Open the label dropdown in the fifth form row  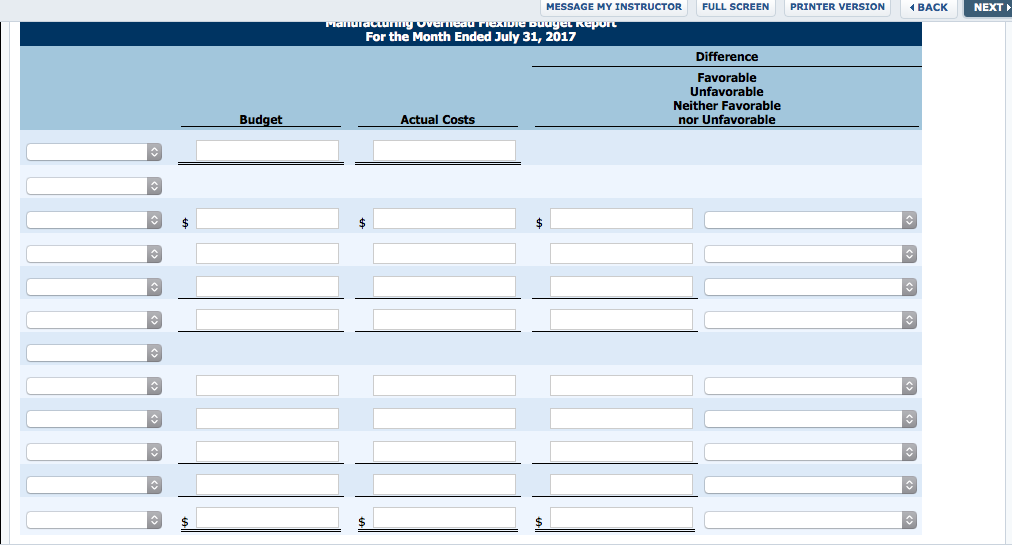(x=94, y=287)
